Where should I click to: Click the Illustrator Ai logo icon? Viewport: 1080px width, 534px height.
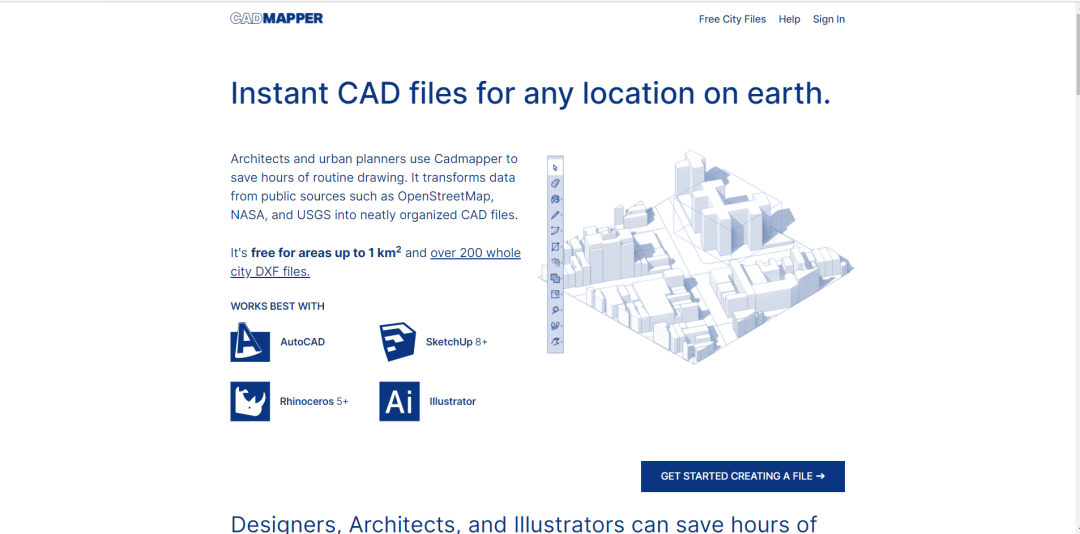tap(399, 401)
